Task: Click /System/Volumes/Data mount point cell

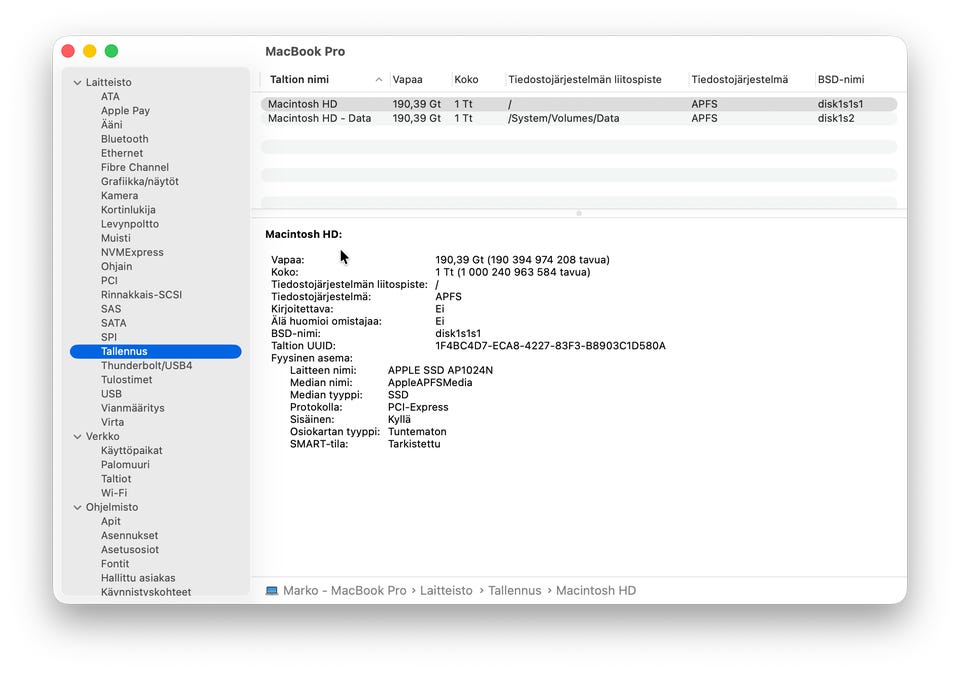Action: 563,118
